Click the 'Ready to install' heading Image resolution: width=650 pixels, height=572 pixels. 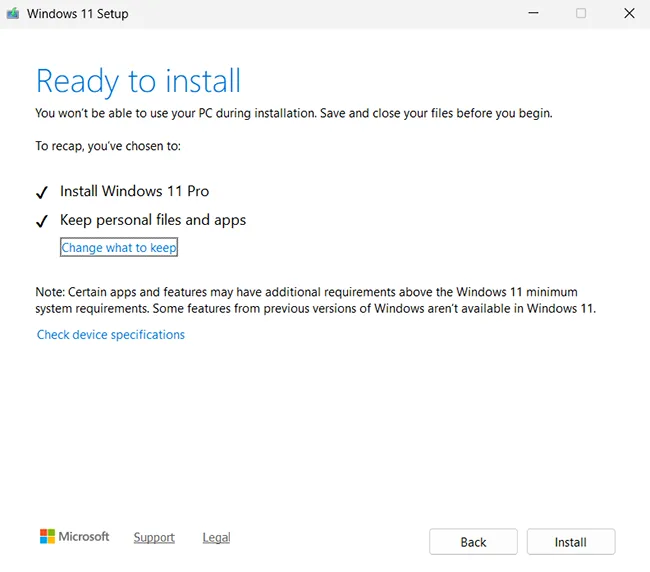point(138,82)
